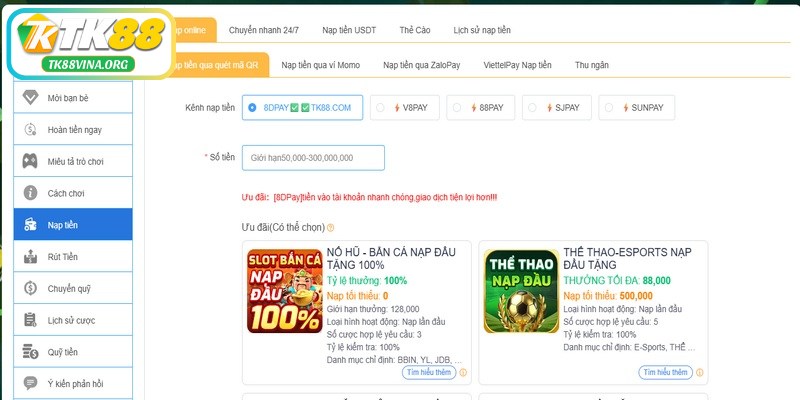Click the clipboard icon beside Lịch sử cược
Image resolution: width=800 pixels, height=400 pixels.
tap(31, 320)
